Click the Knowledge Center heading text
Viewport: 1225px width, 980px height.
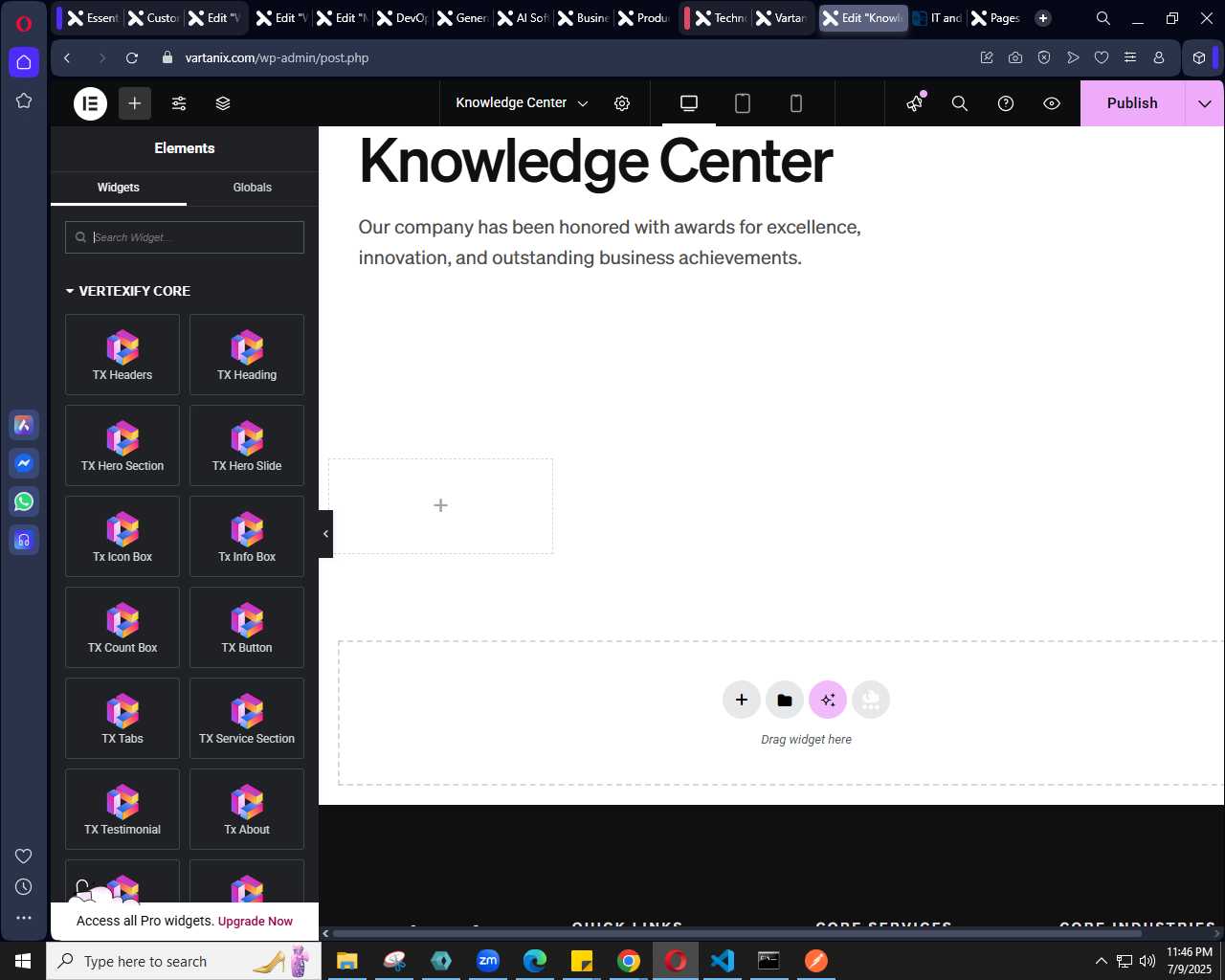point(595,161)
